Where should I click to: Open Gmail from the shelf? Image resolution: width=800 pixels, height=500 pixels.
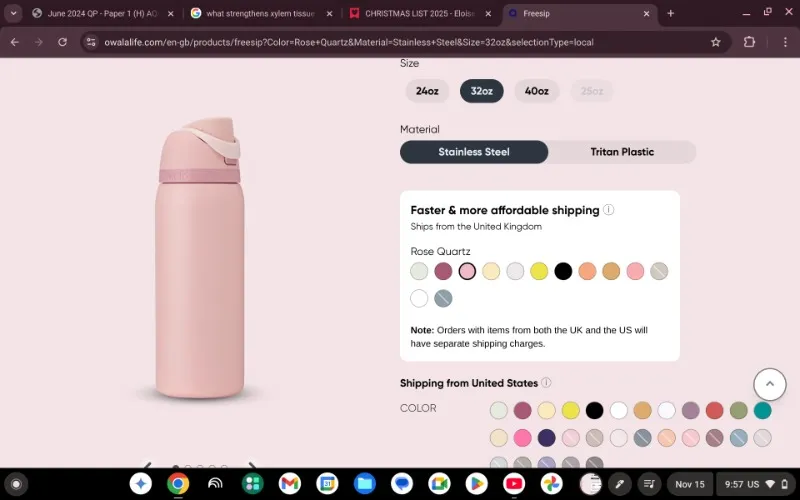(290, 484)
